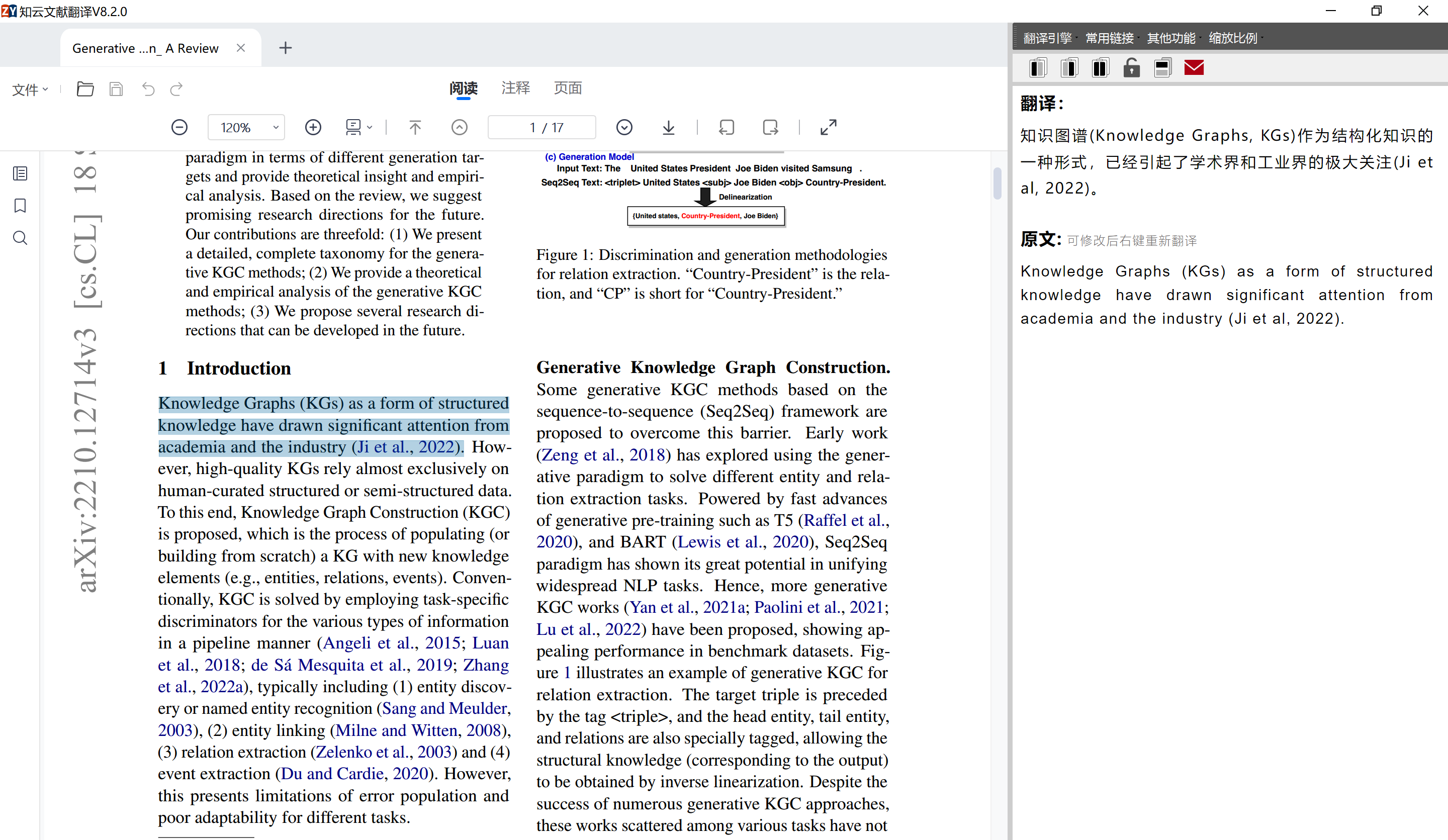Click the window split layout icon

click(x=1162, y=68)
